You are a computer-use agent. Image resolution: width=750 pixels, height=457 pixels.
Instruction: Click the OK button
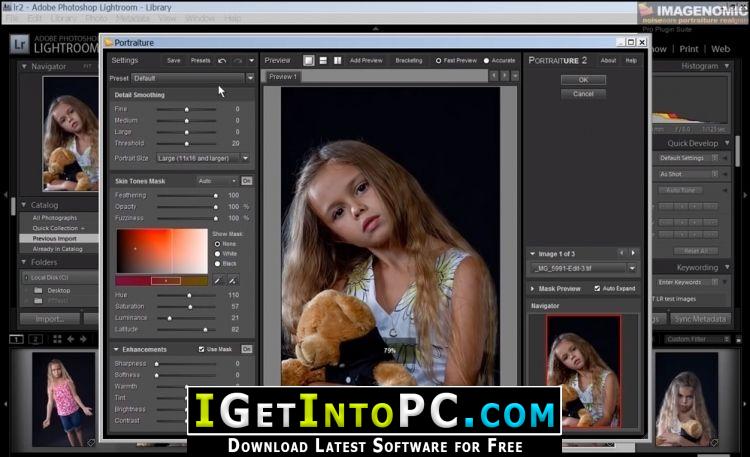tap(583, 79)
